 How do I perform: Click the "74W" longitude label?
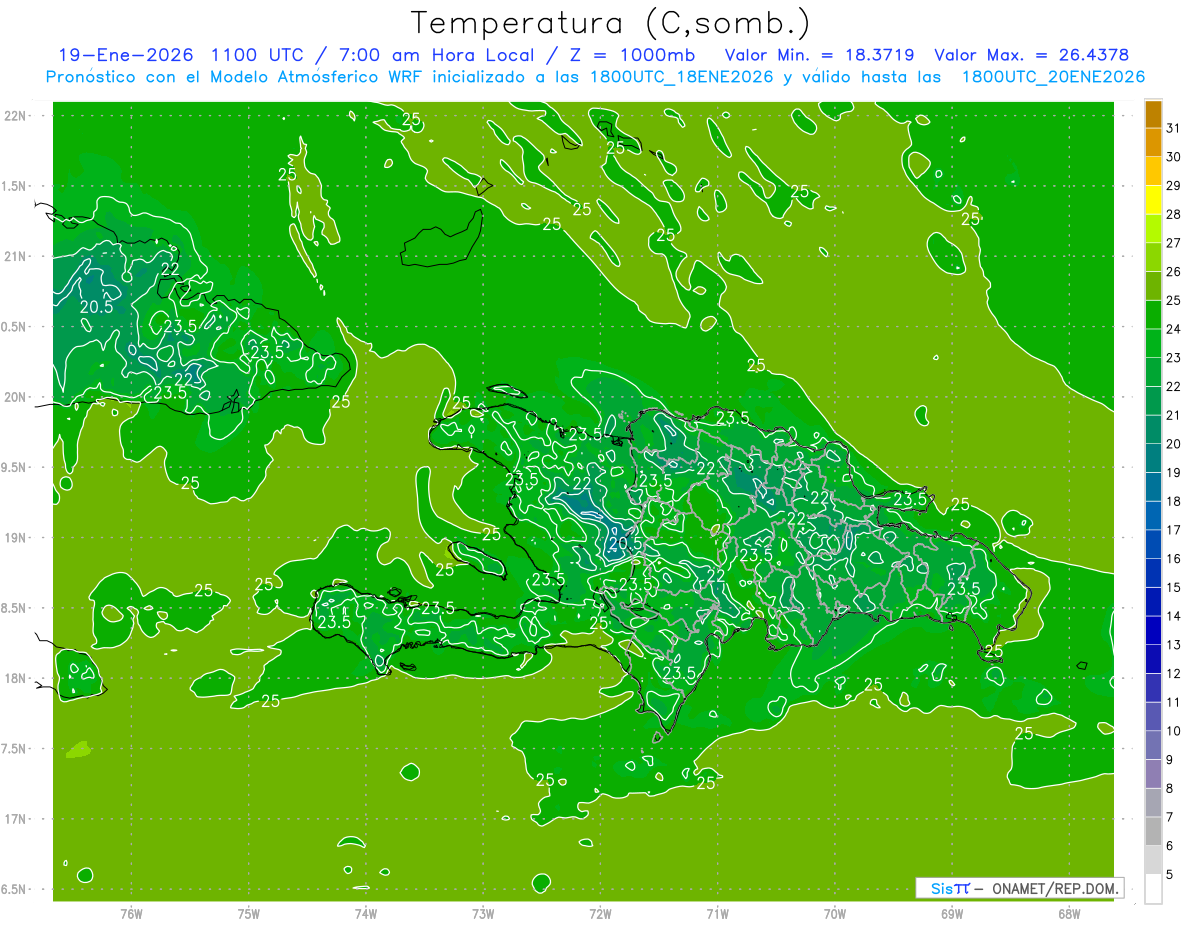point(365,914)
